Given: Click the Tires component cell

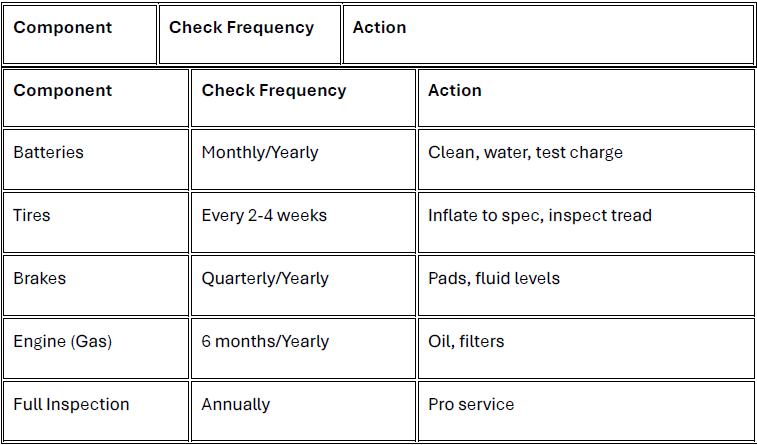Looking at the screenshot, I should [96, 222].
